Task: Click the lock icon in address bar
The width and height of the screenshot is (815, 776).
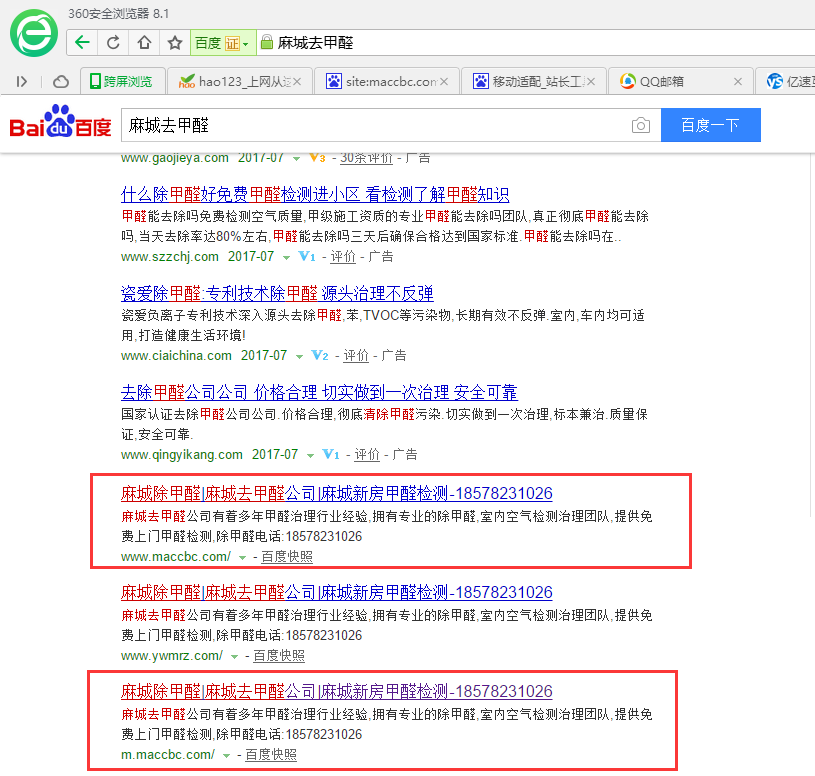Action: [266, 42]
